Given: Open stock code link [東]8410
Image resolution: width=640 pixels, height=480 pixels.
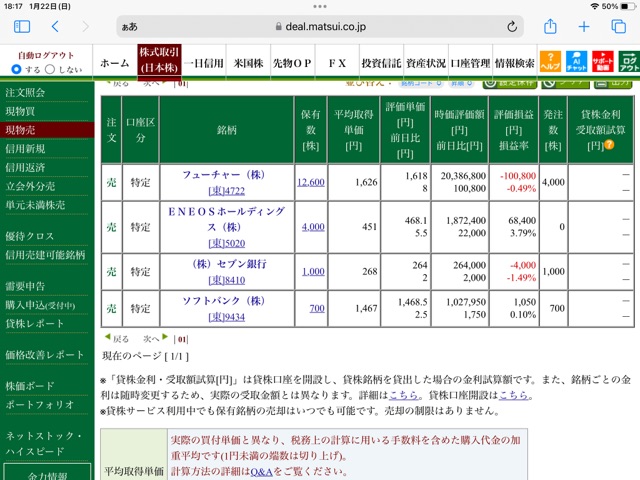Looking at the screenshot, I should coord(227,280).
